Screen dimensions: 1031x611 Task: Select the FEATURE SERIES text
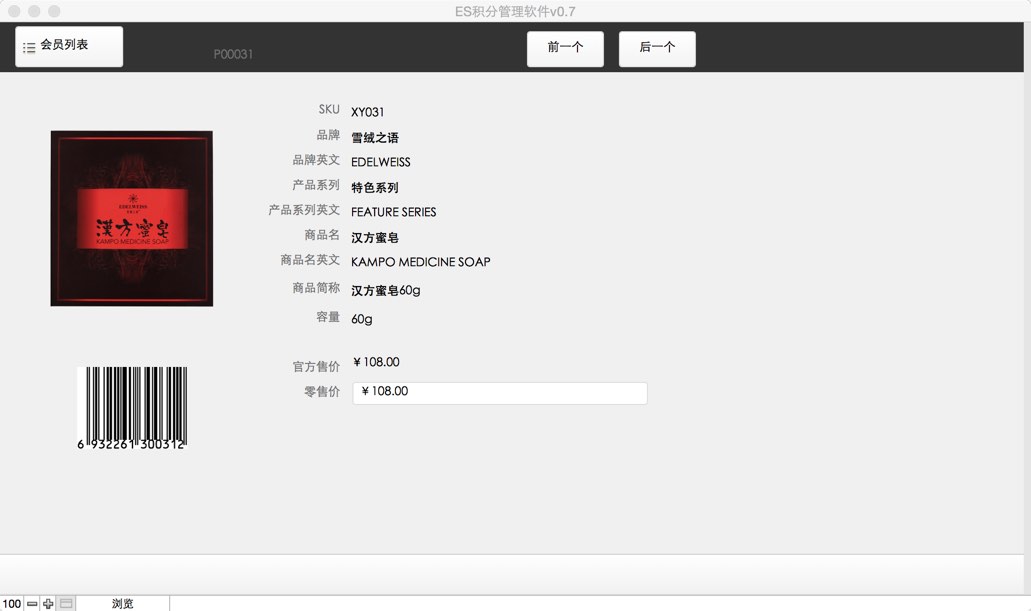tap(393, 212)
